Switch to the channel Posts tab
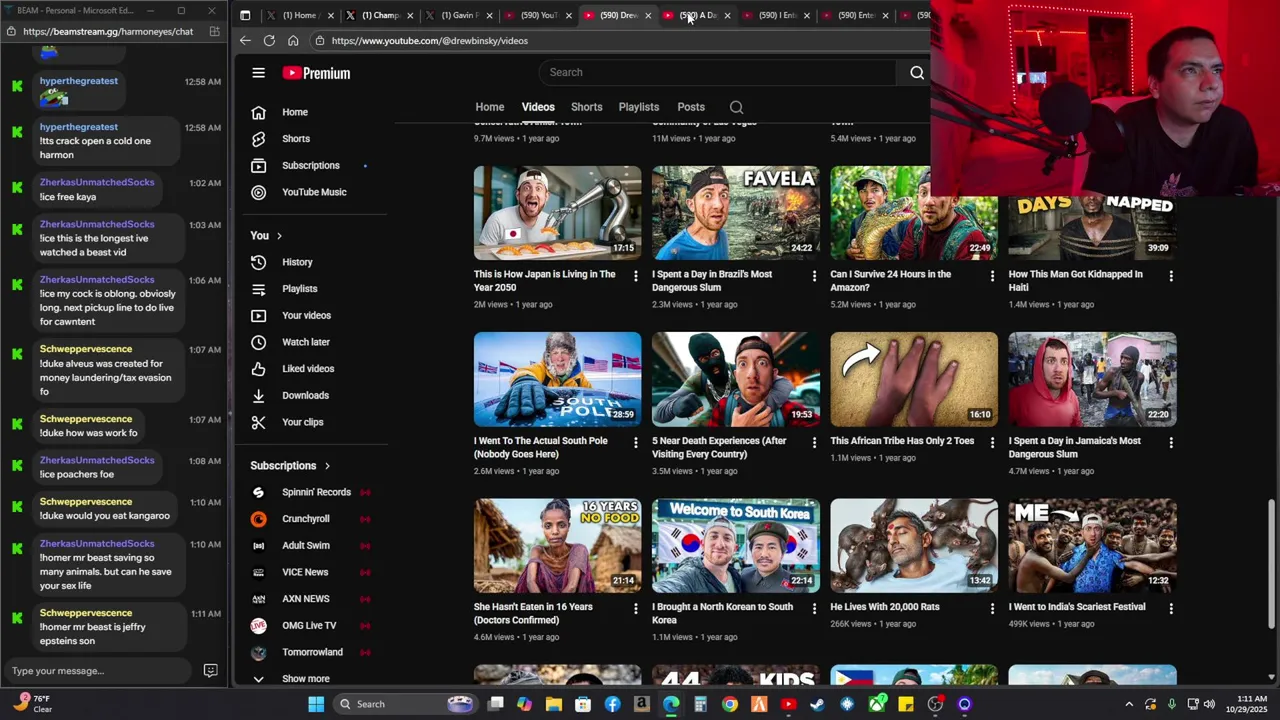This screenshot has height=720, width=1280. point(691,107)
